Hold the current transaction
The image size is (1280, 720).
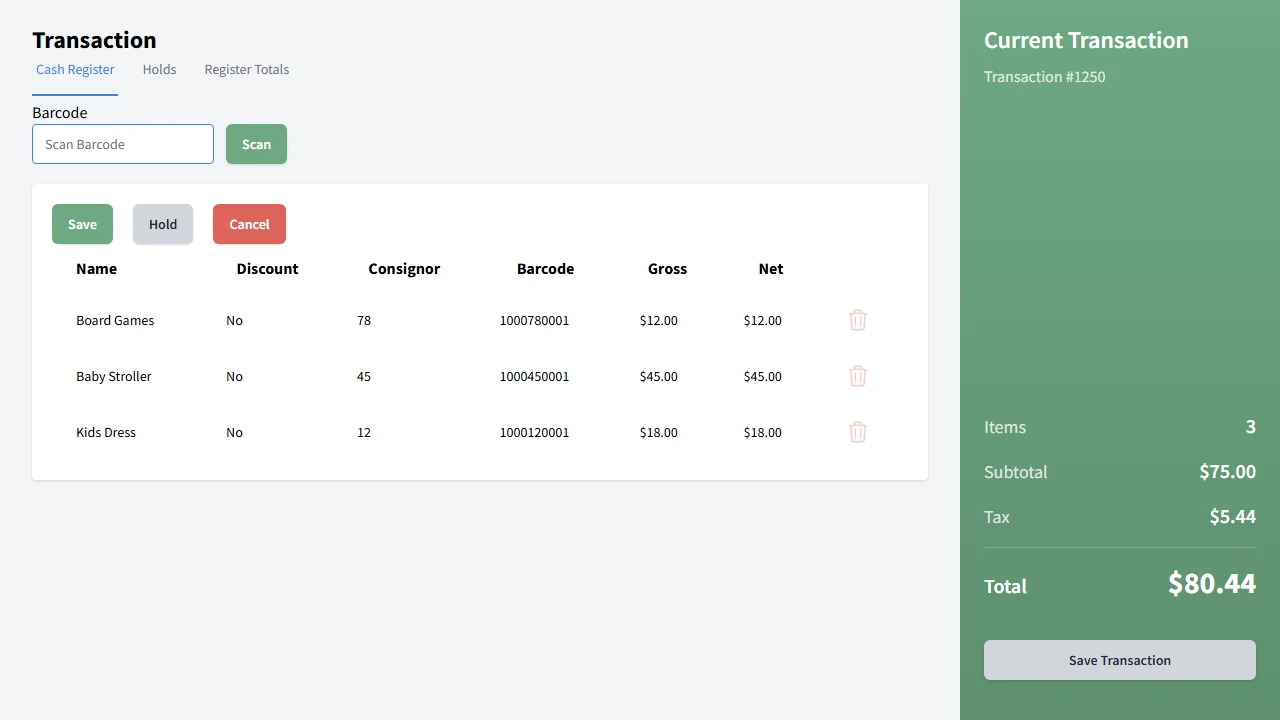(162, 224)
